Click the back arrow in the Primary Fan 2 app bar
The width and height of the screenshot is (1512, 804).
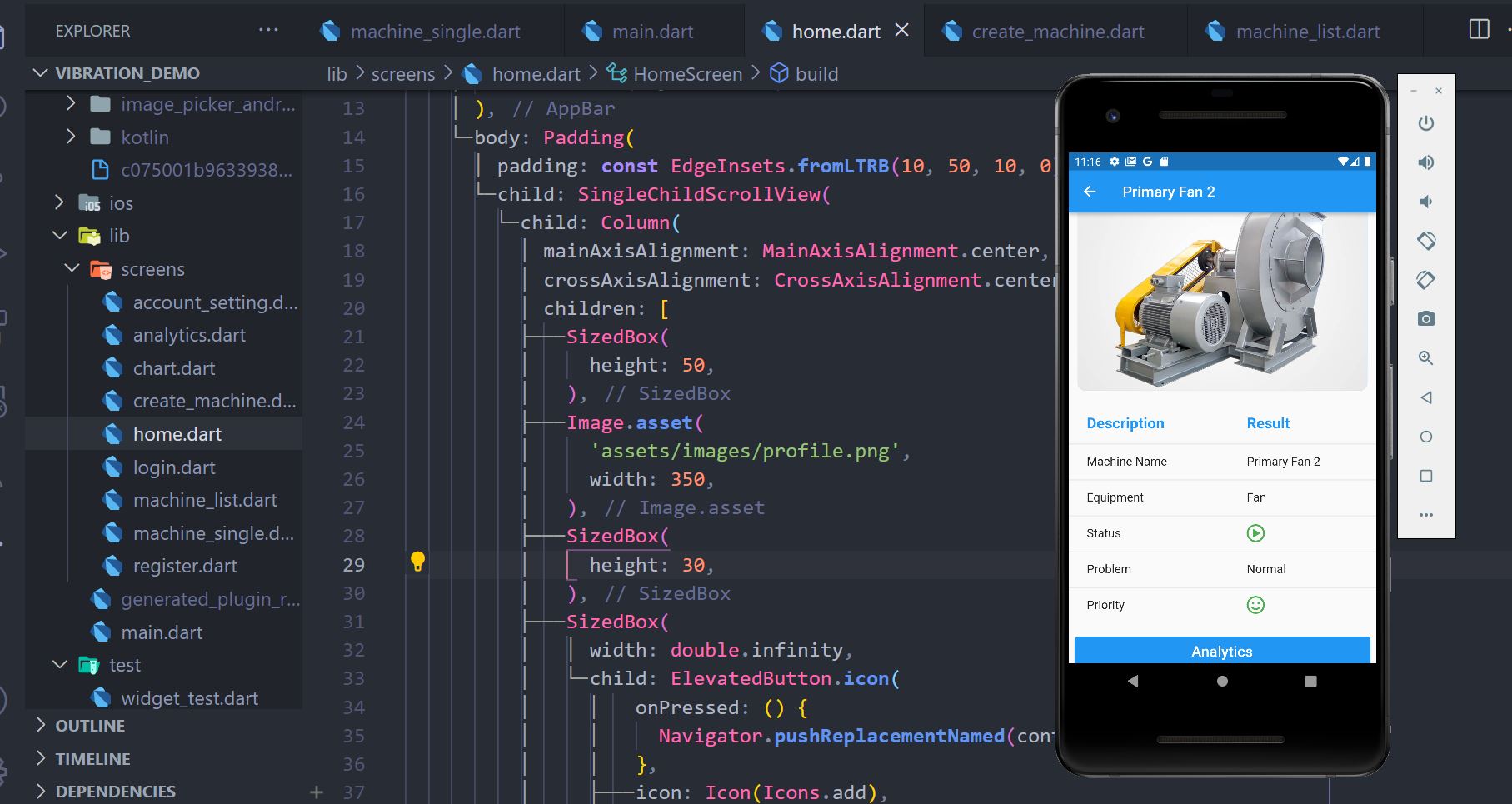click(x=1091, y=191)
